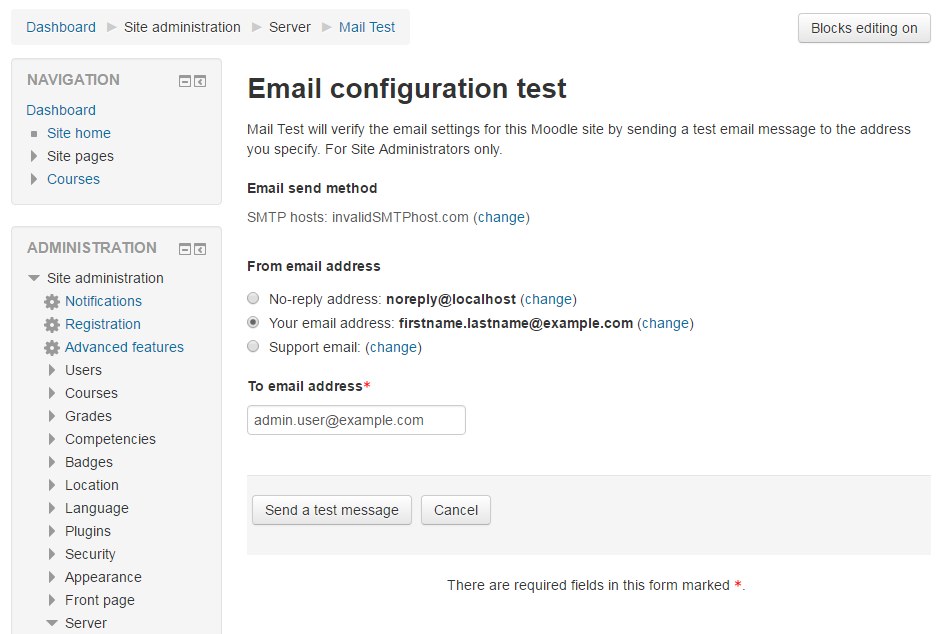Image resolution: width=940 pixels, height=634 pixels.
Task: Click the gear icon beside Notifications
Action: tap(52, 301)
